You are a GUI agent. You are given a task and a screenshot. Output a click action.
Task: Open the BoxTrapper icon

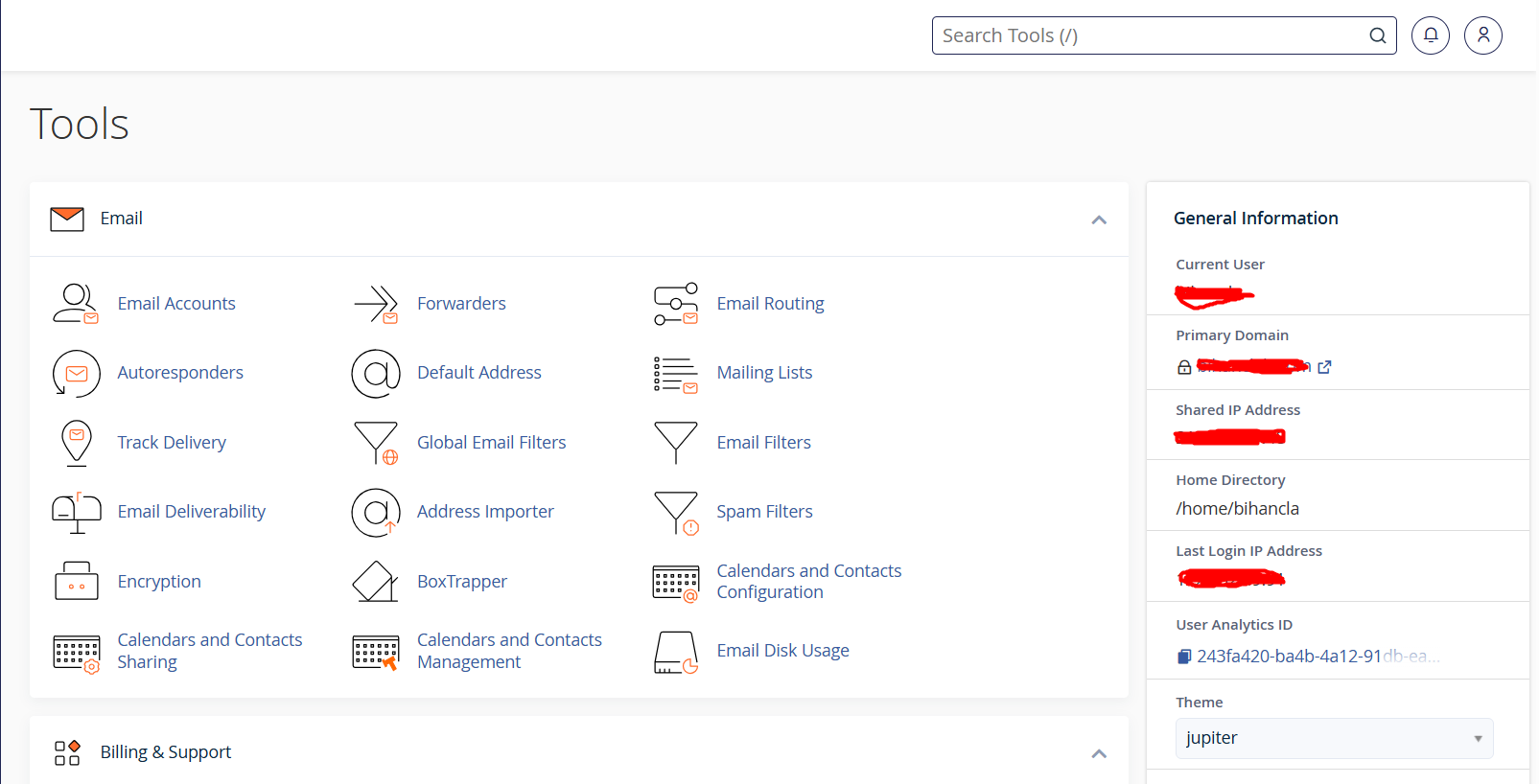point(376,582)
